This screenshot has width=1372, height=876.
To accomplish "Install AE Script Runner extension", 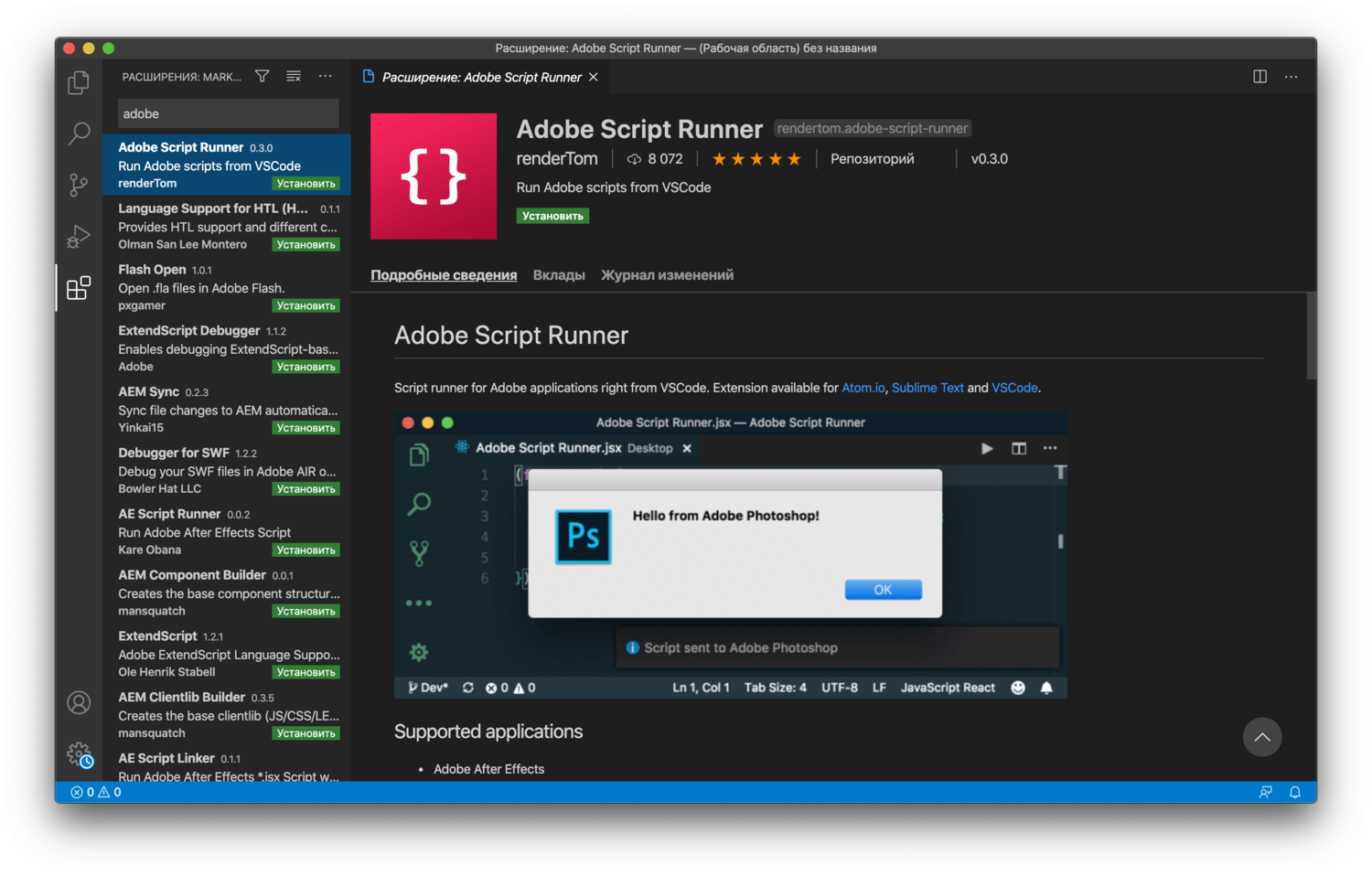I will [x=306, y=550].
